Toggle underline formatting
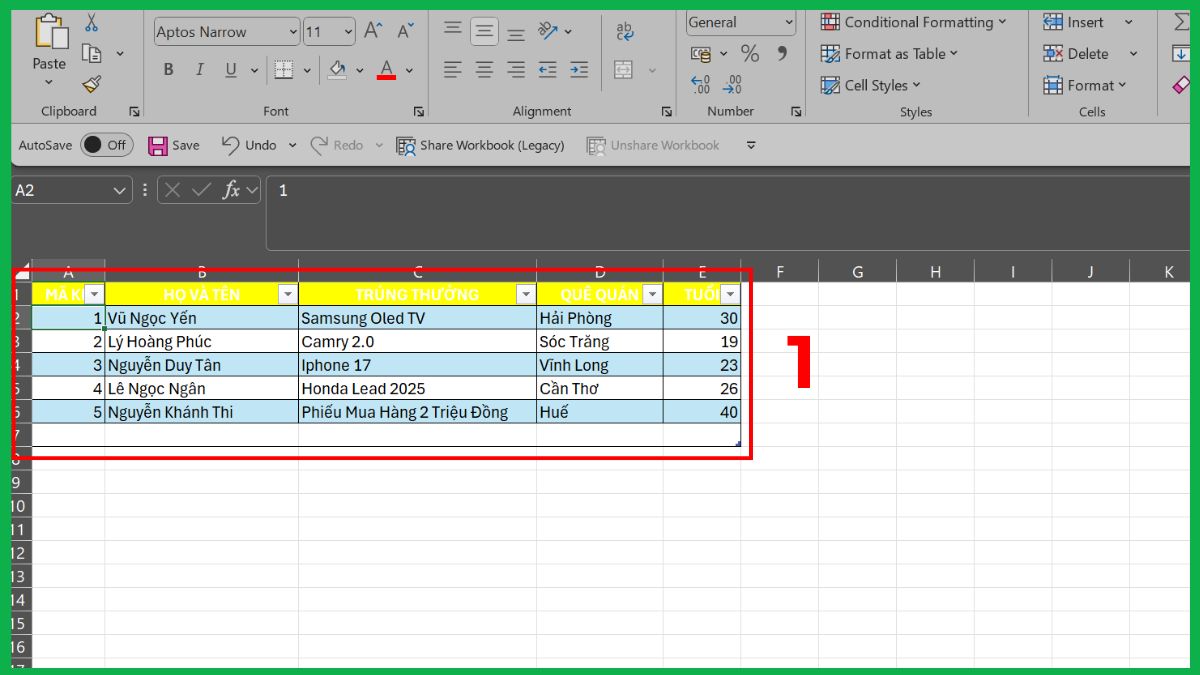Image resolution: width=1200 pixels, height=675 pixels. 228,69
